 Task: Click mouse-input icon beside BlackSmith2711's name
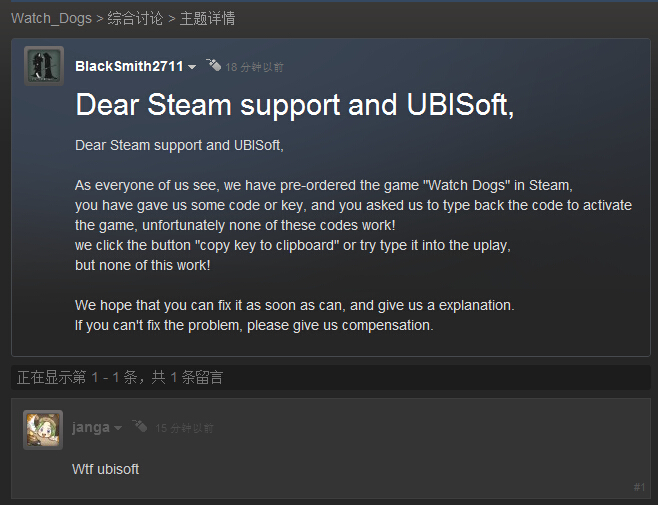click(x=213, y=66)
